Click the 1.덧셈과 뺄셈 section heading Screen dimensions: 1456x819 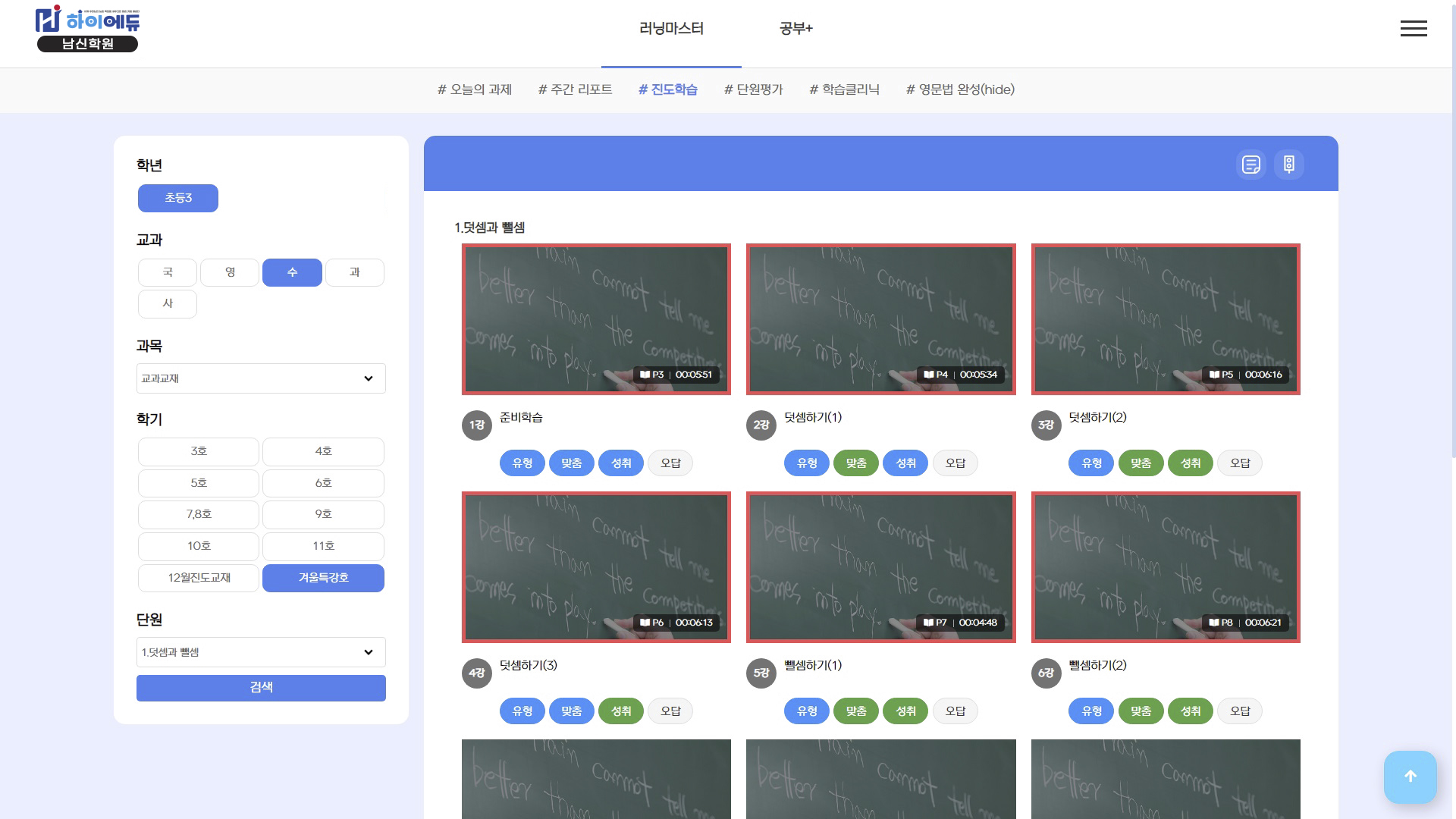[490, 227]
